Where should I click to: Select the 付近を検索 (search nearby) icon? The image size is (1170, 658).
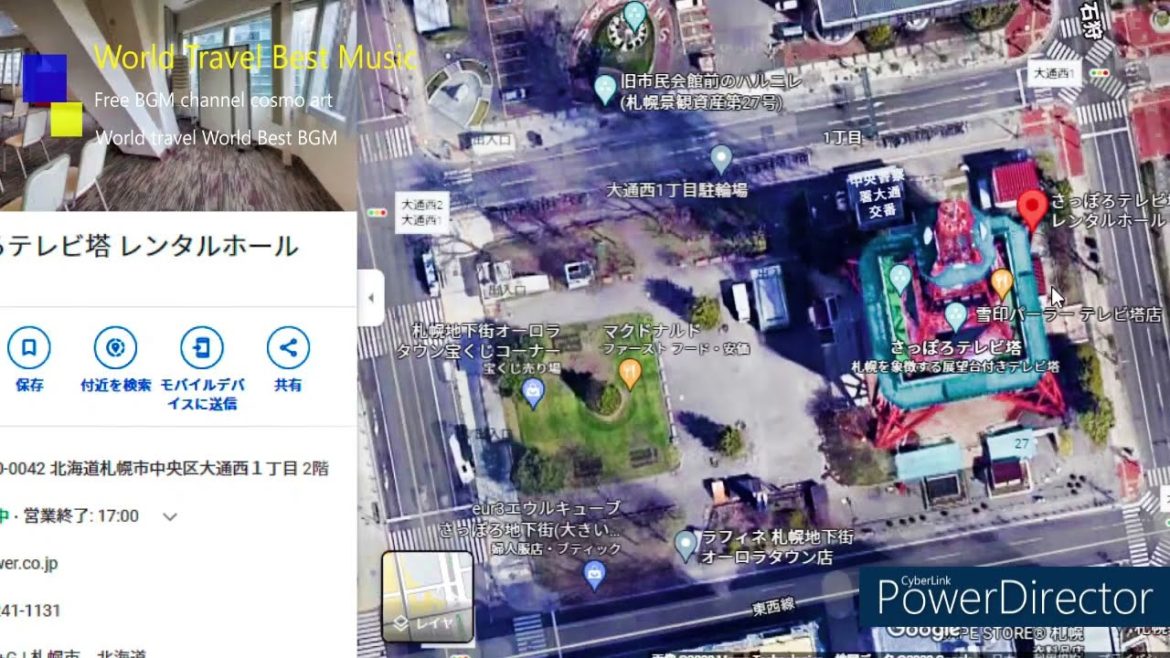coord(115,347)
